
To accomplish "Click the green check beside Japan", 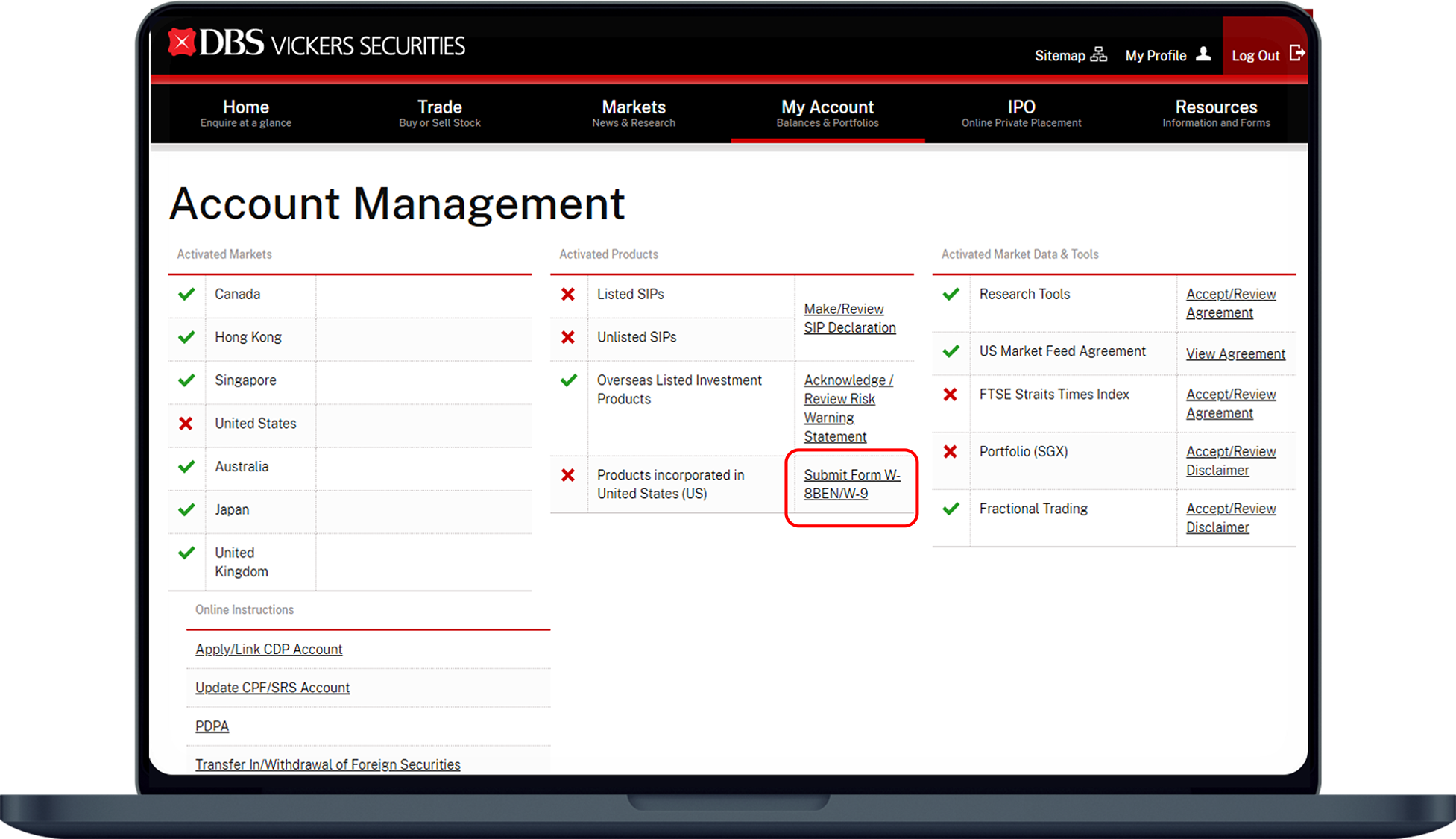I will pyautogui.click(x=186, y=510).
